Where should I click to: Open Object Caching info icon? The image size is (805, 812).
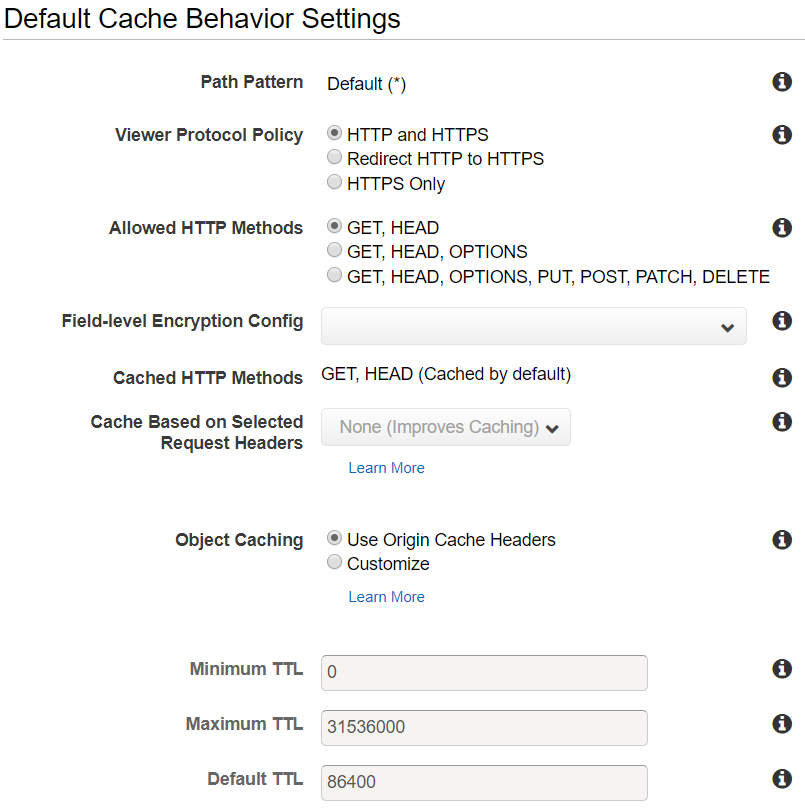(783, 540)
